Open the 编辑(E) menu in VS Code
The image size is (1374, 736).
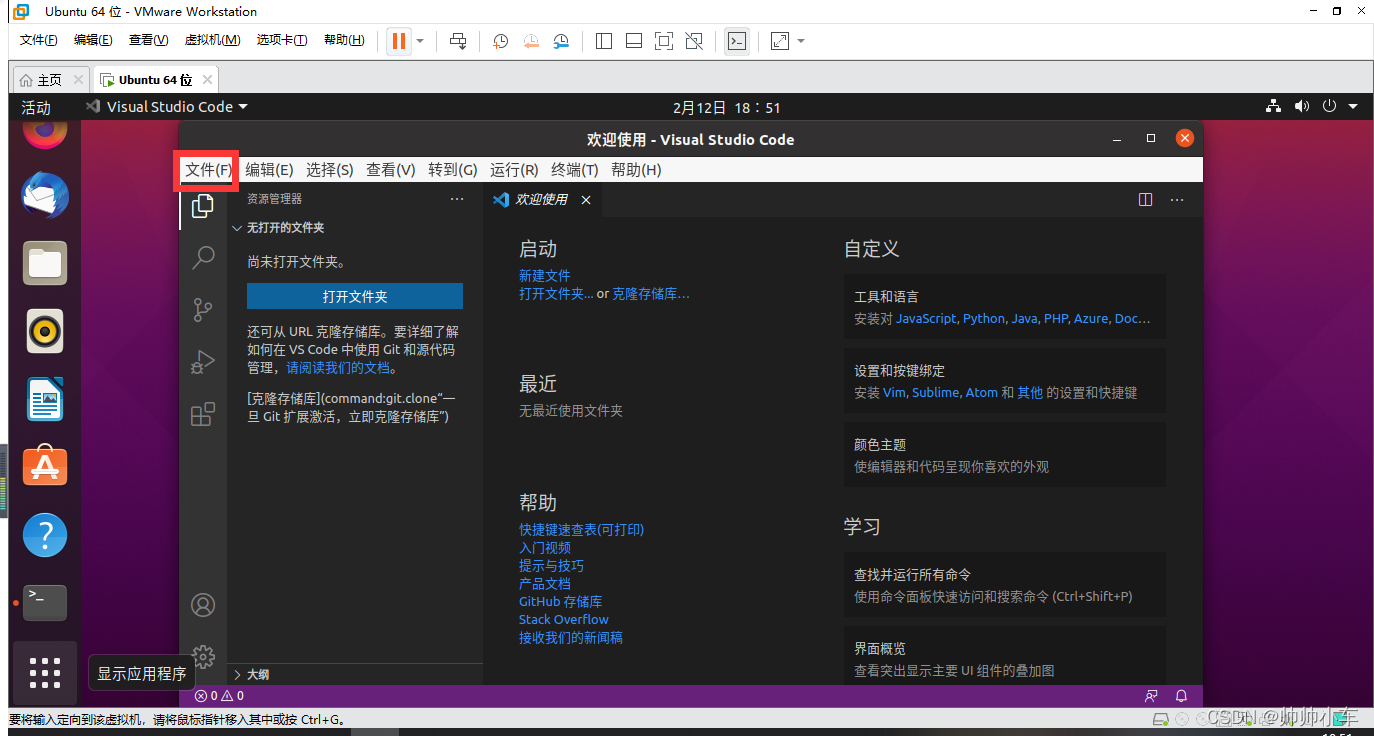click(x=269, y=170)
